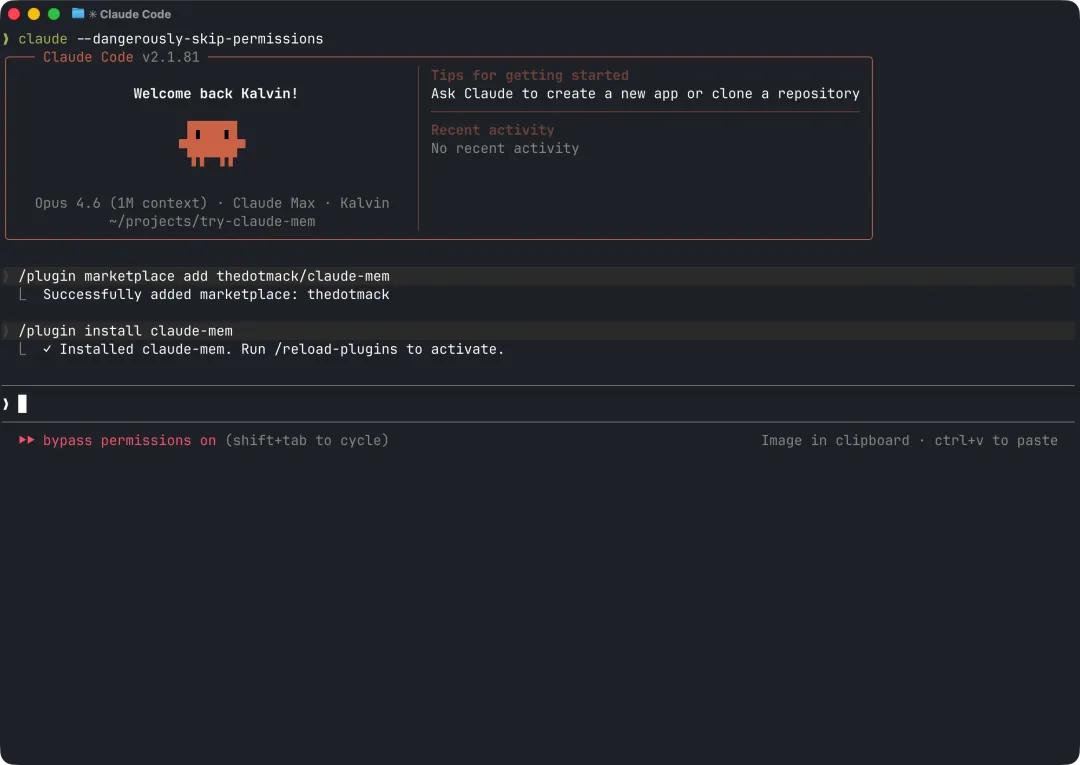Click the checkmark before 'Installed claude-mem'
Screen dimensions: 1080x765
(47, 349)
